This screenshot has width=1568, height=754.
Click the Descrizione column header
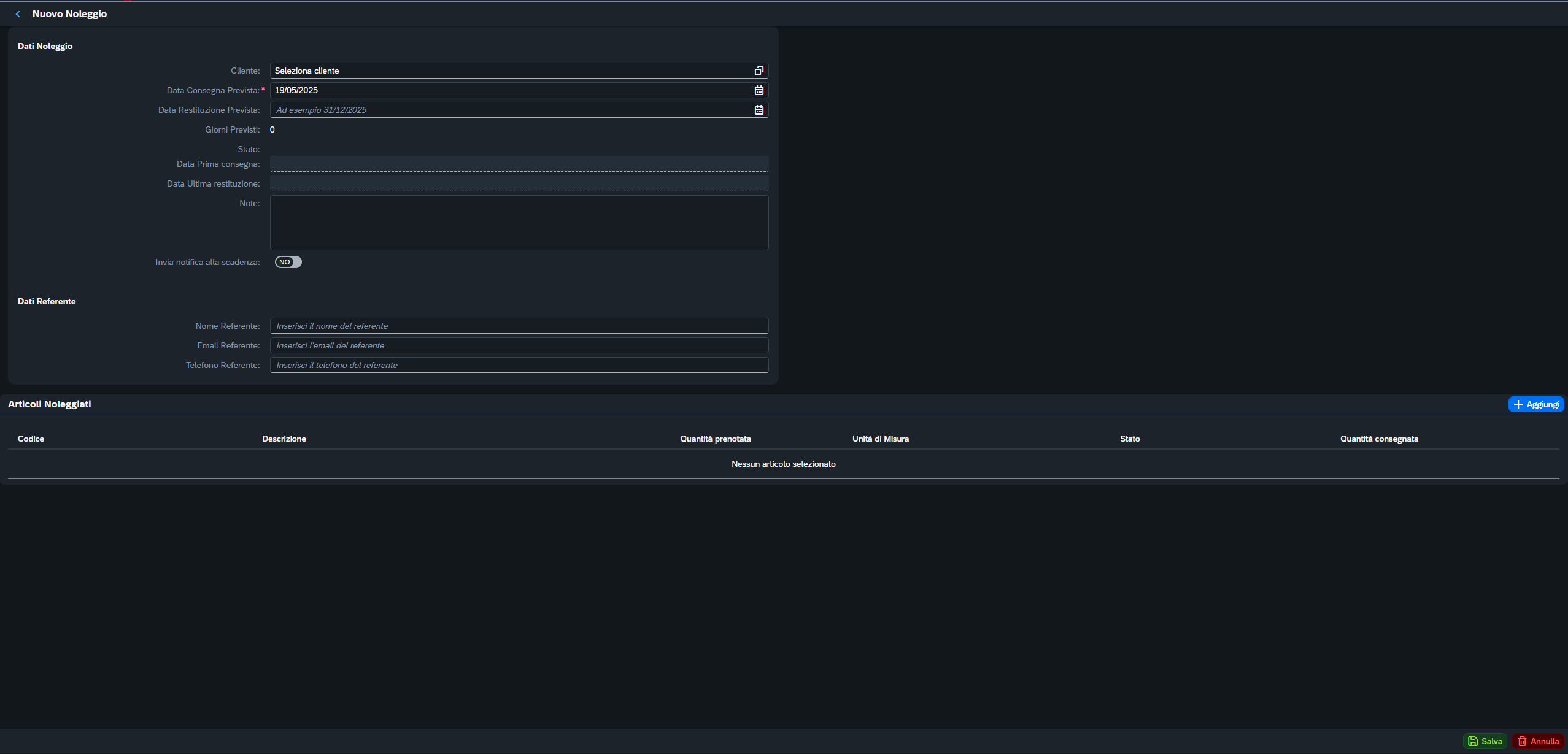coord(284,439)
